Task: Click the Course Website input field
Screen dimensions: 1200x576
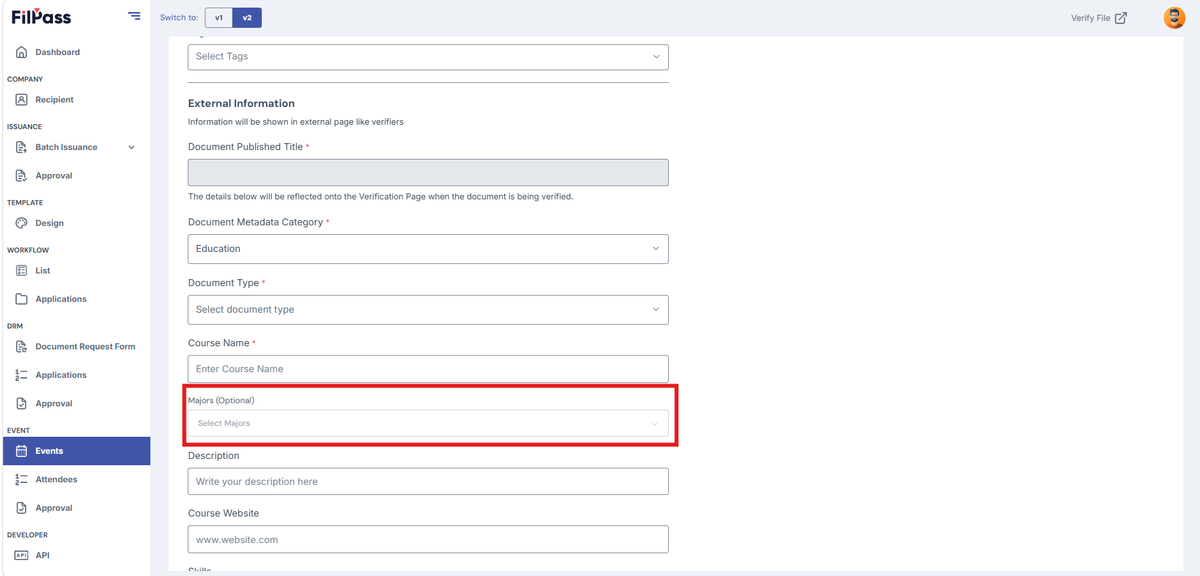Action: tap(428, 539)
